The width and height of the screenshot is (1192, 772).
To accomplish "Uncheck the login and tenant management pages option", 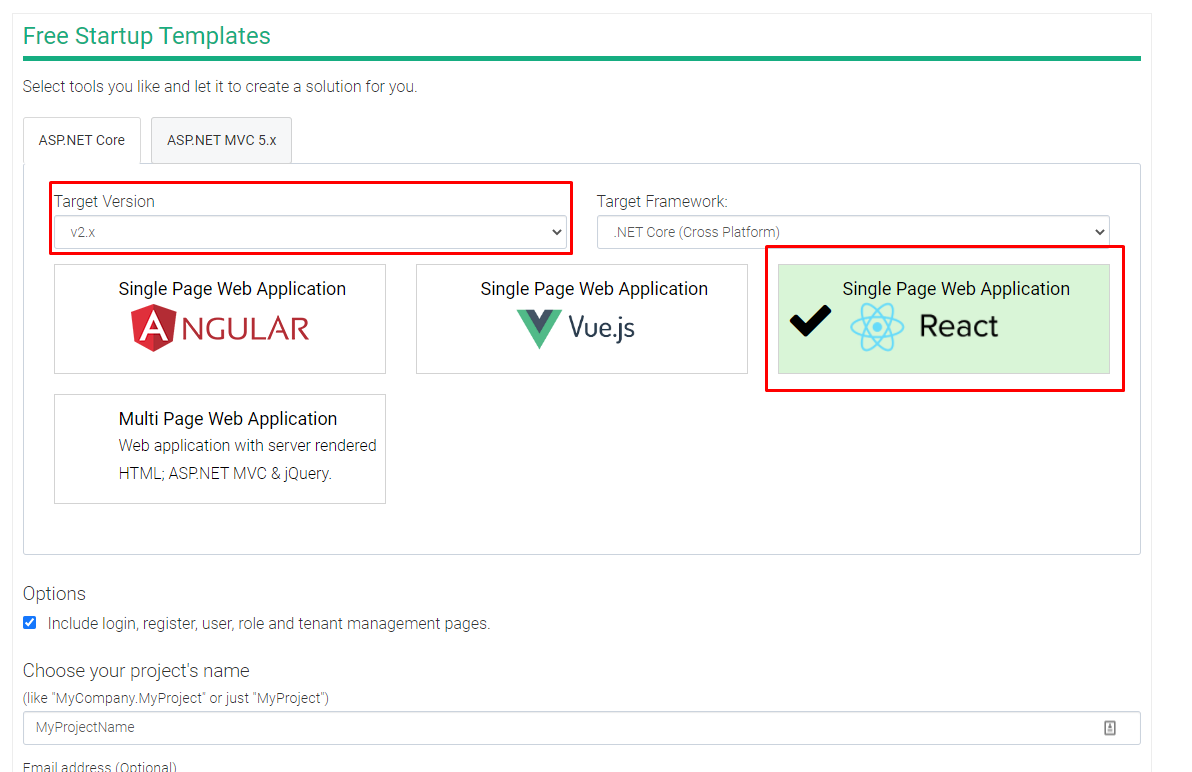I will click(x=30, y=622).
